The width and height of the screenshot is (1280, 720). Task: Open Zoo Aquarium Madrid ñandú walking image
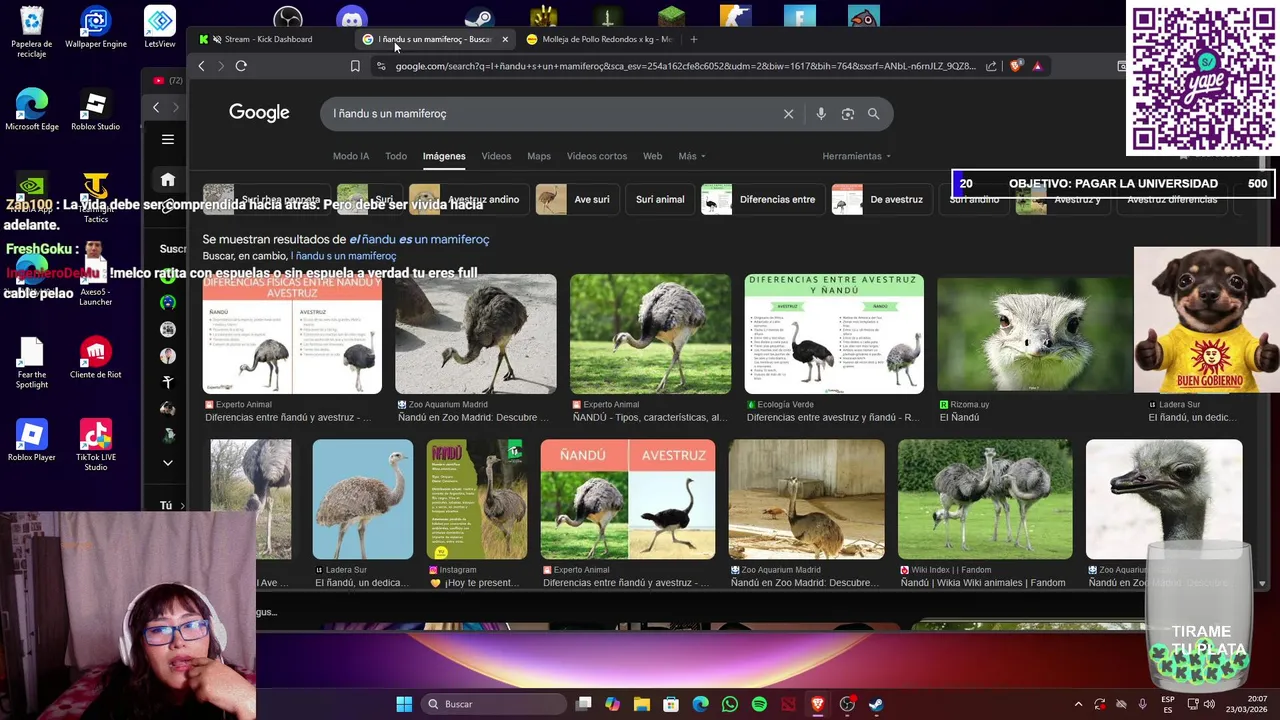point(476,334)
